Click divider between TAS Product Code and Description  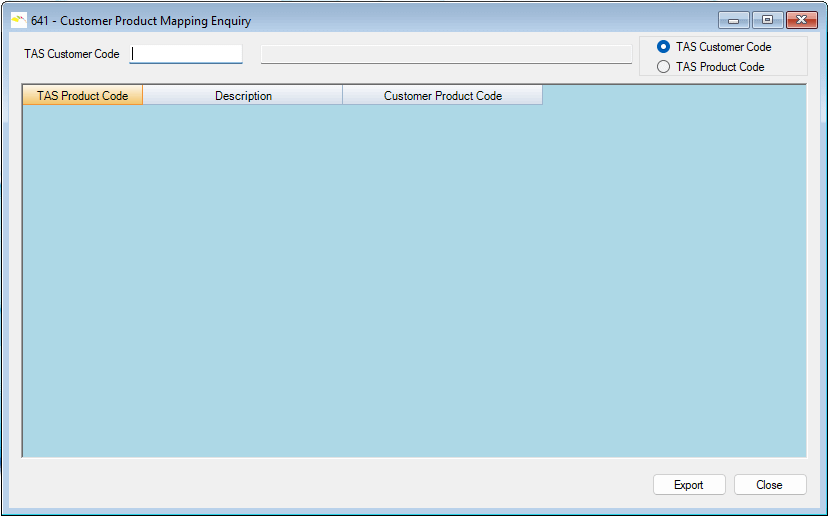pyautogui.click(x=143, y=96)
